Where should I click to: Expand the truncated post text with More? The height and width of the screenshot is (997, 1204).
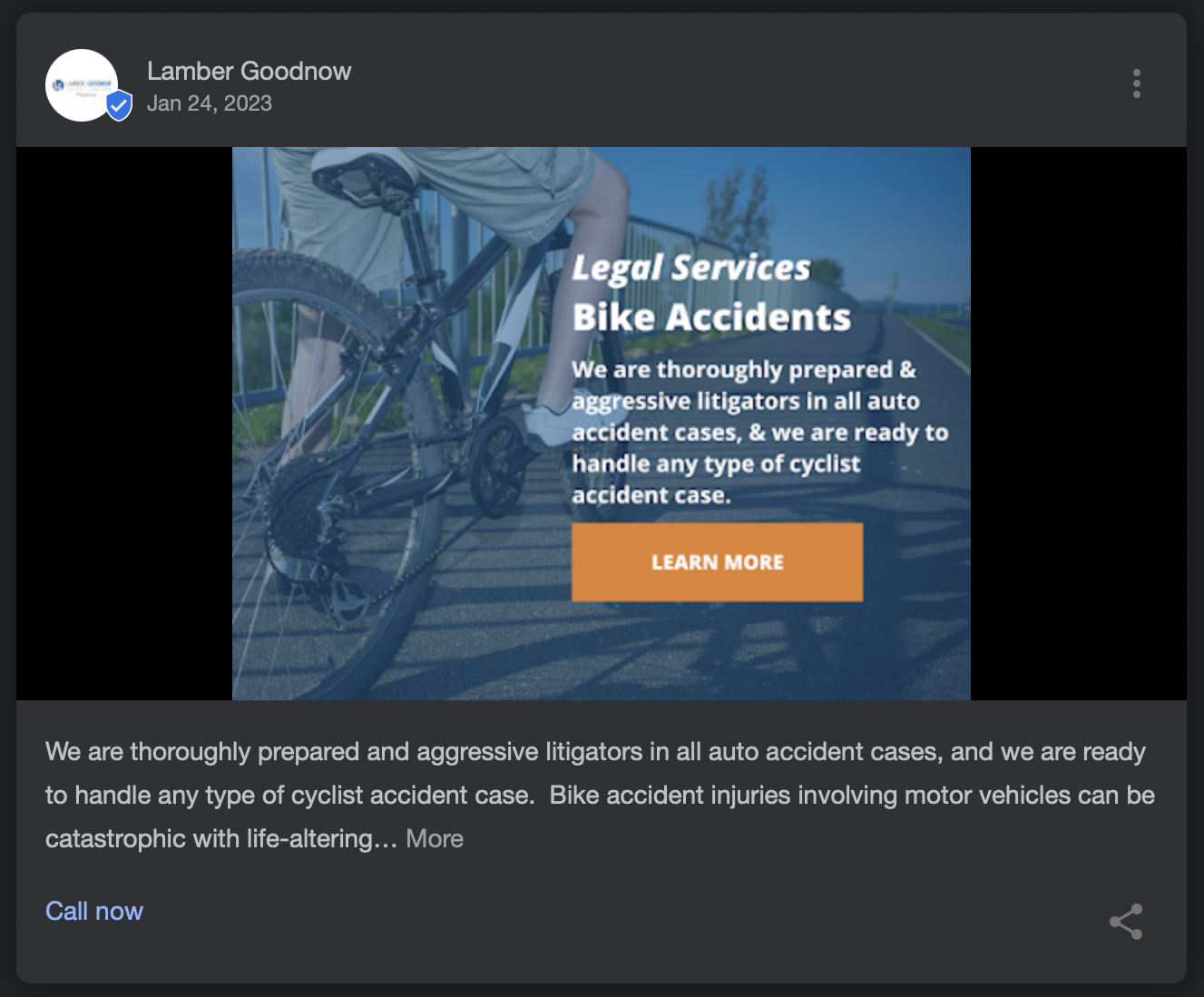tap(435, 838)
